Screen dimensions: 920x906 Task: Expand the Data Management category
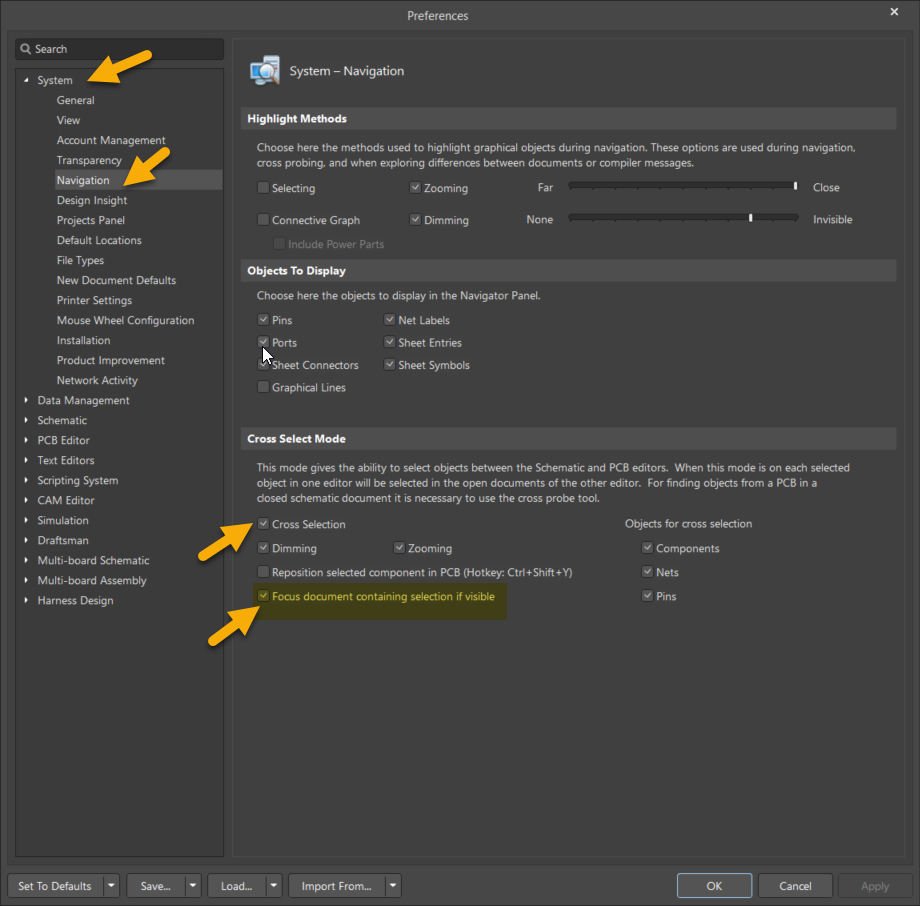tap(26, 400)
